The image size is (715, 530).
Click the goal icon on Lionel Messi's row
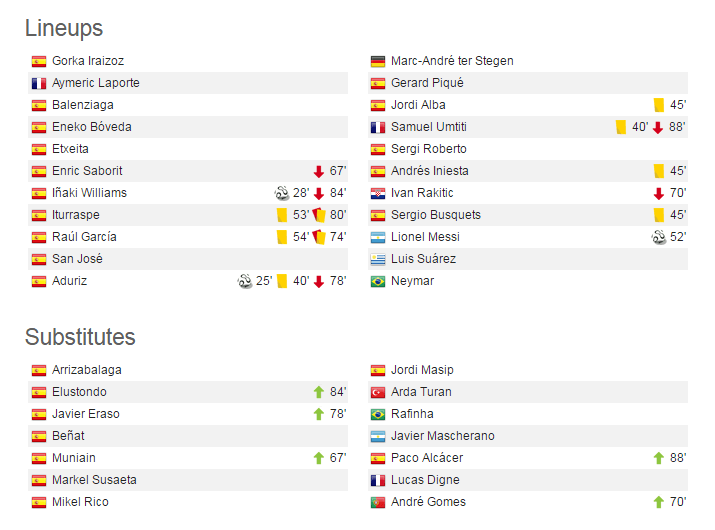[658, 237]
